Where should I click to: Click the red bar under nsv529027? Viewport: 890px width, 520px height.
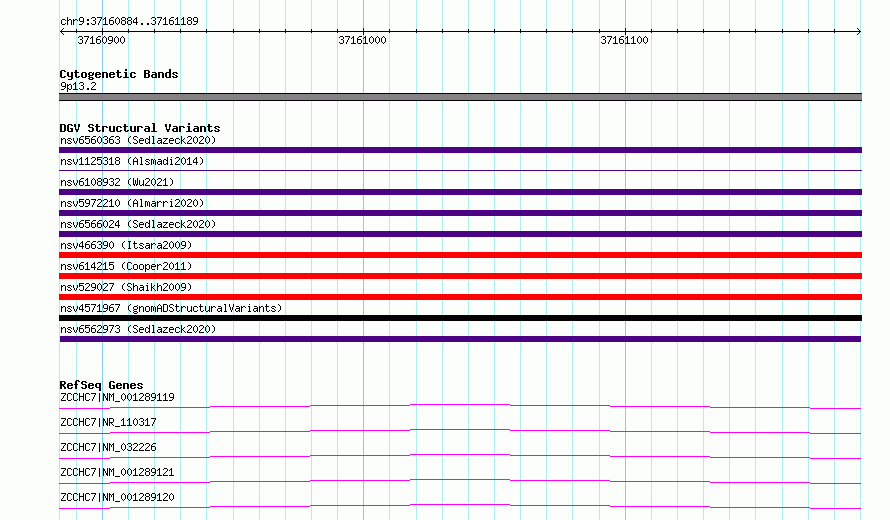click(460, 297)
